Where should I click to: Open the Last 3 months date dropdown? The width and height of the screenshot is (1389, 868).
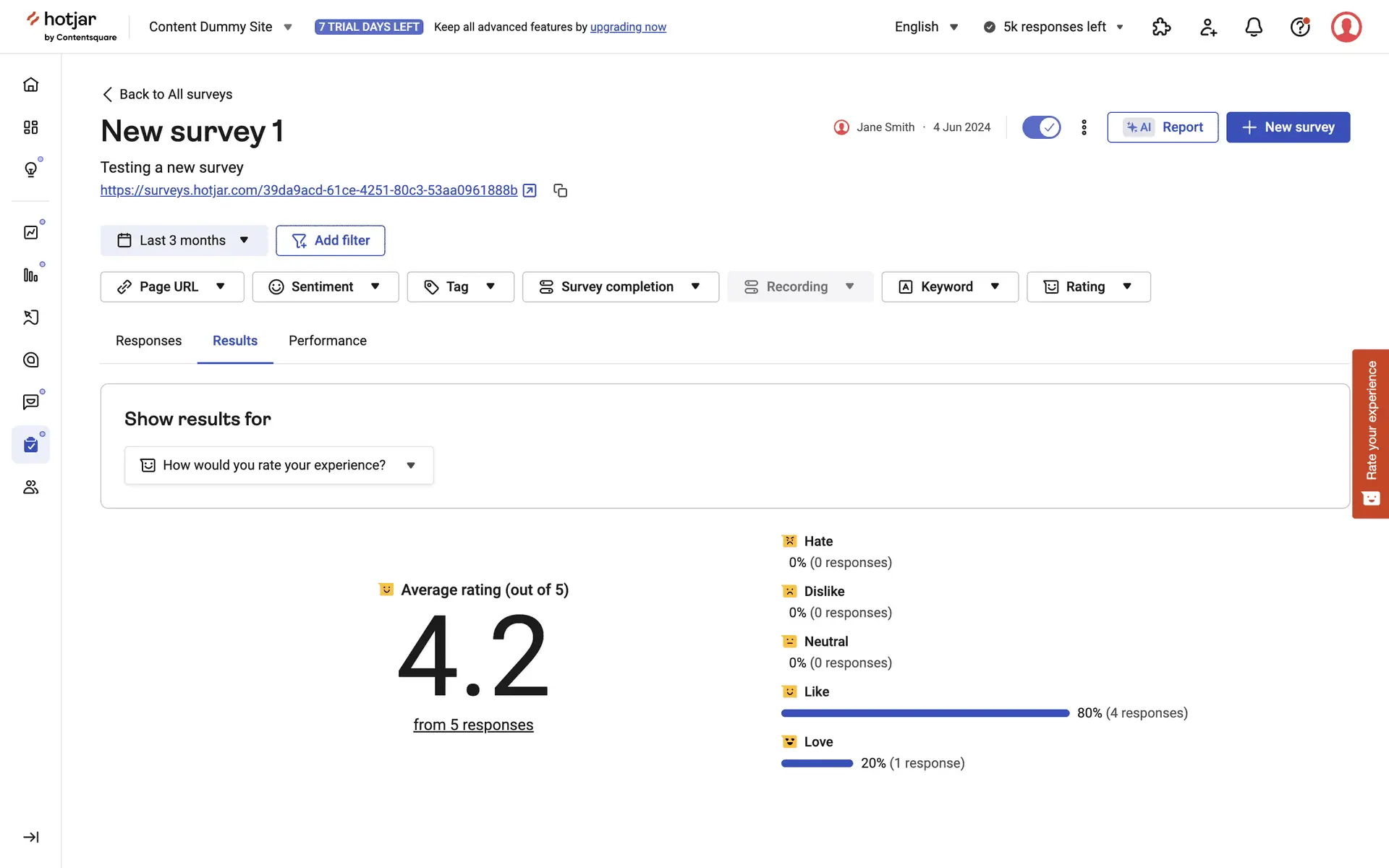click(184, 240)
